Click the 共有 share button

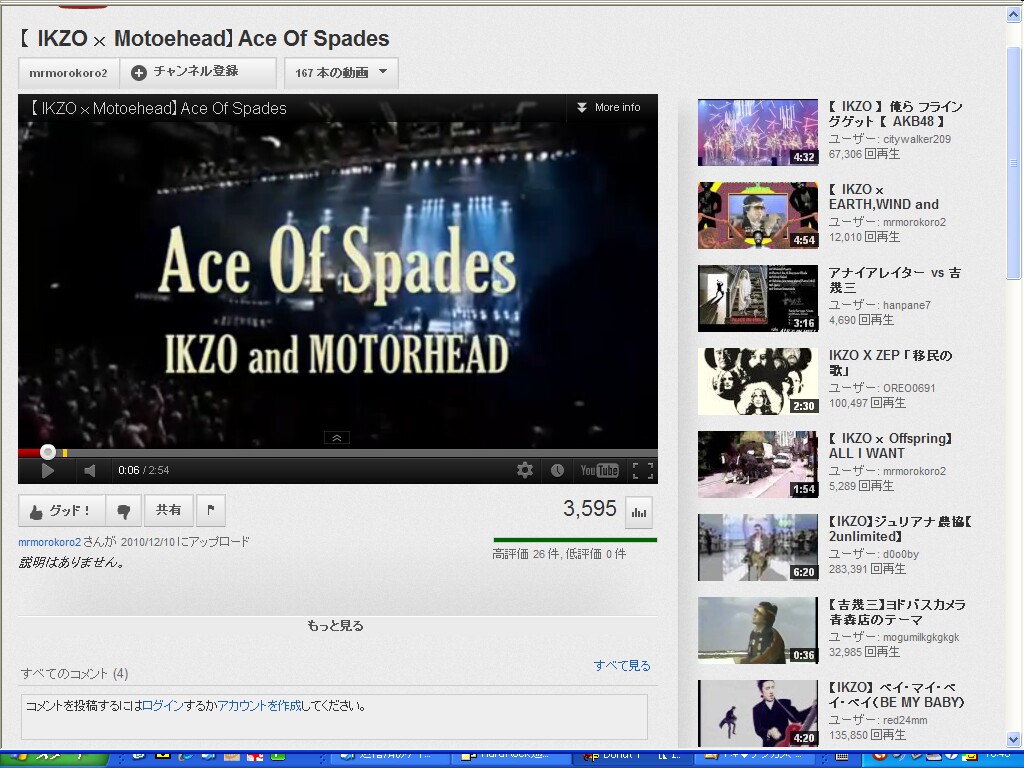(168, 511)
